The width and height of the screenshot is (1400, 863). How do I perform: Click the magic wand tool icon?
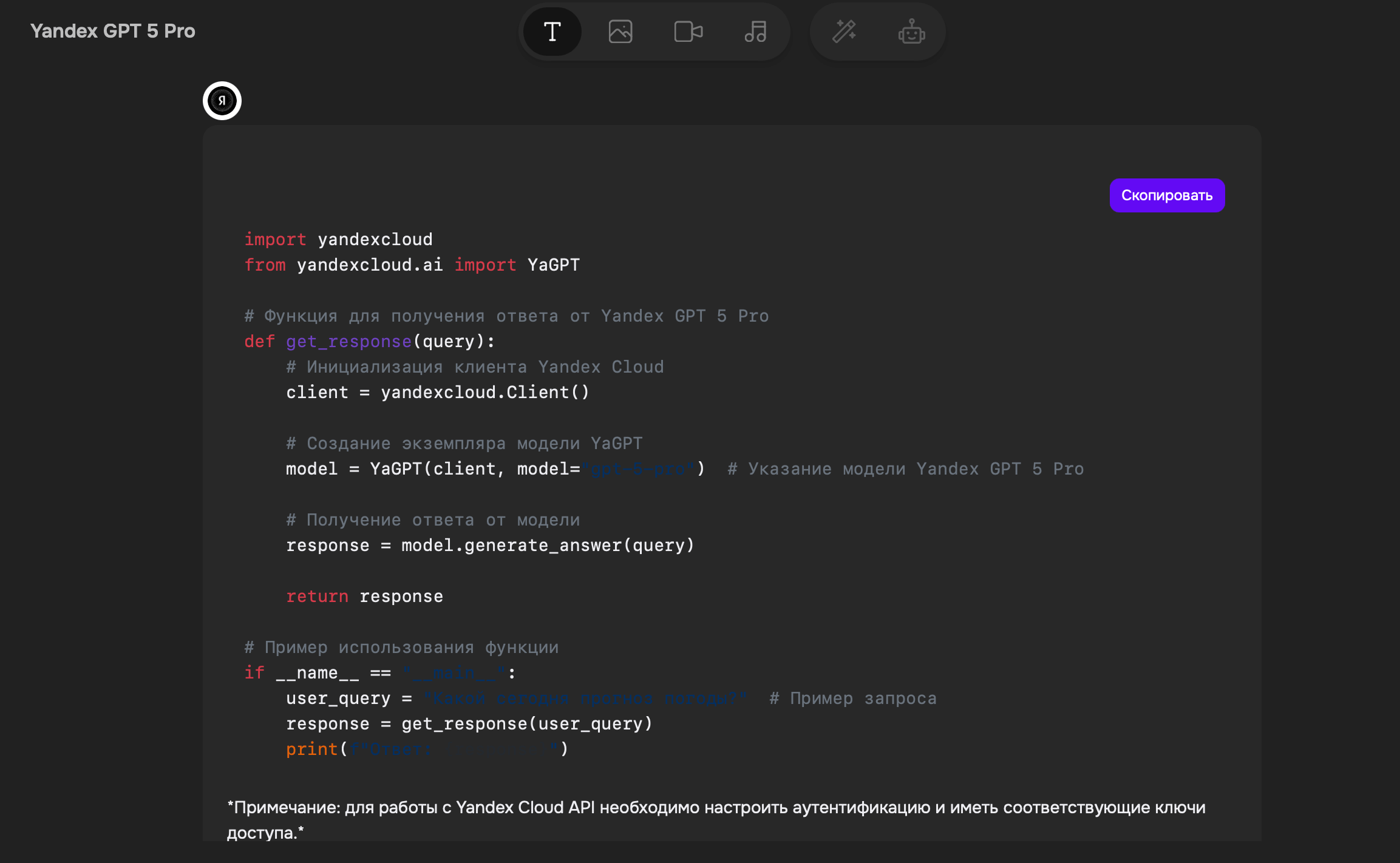844,32
